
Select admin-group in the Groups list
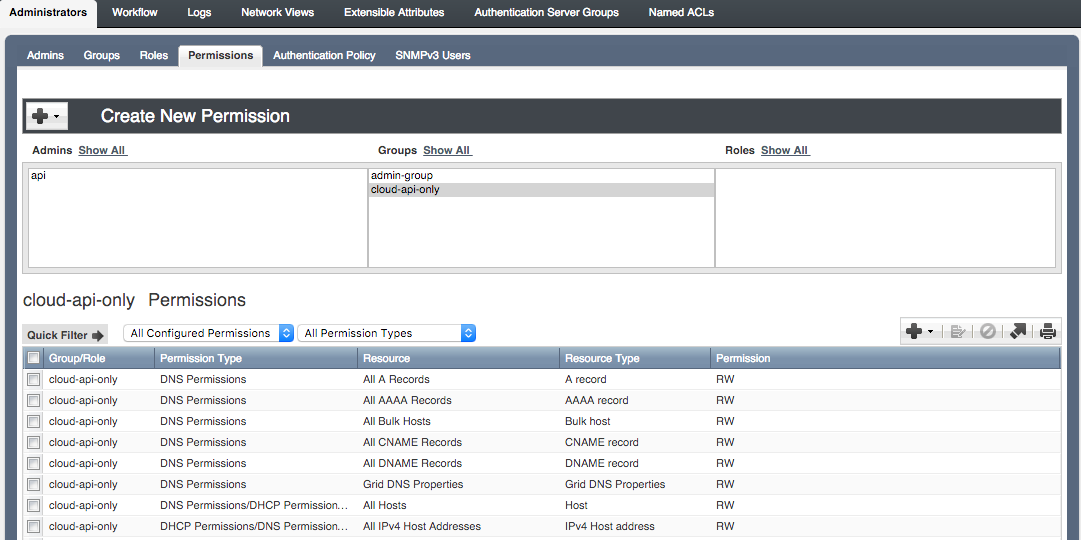point(541,176)
